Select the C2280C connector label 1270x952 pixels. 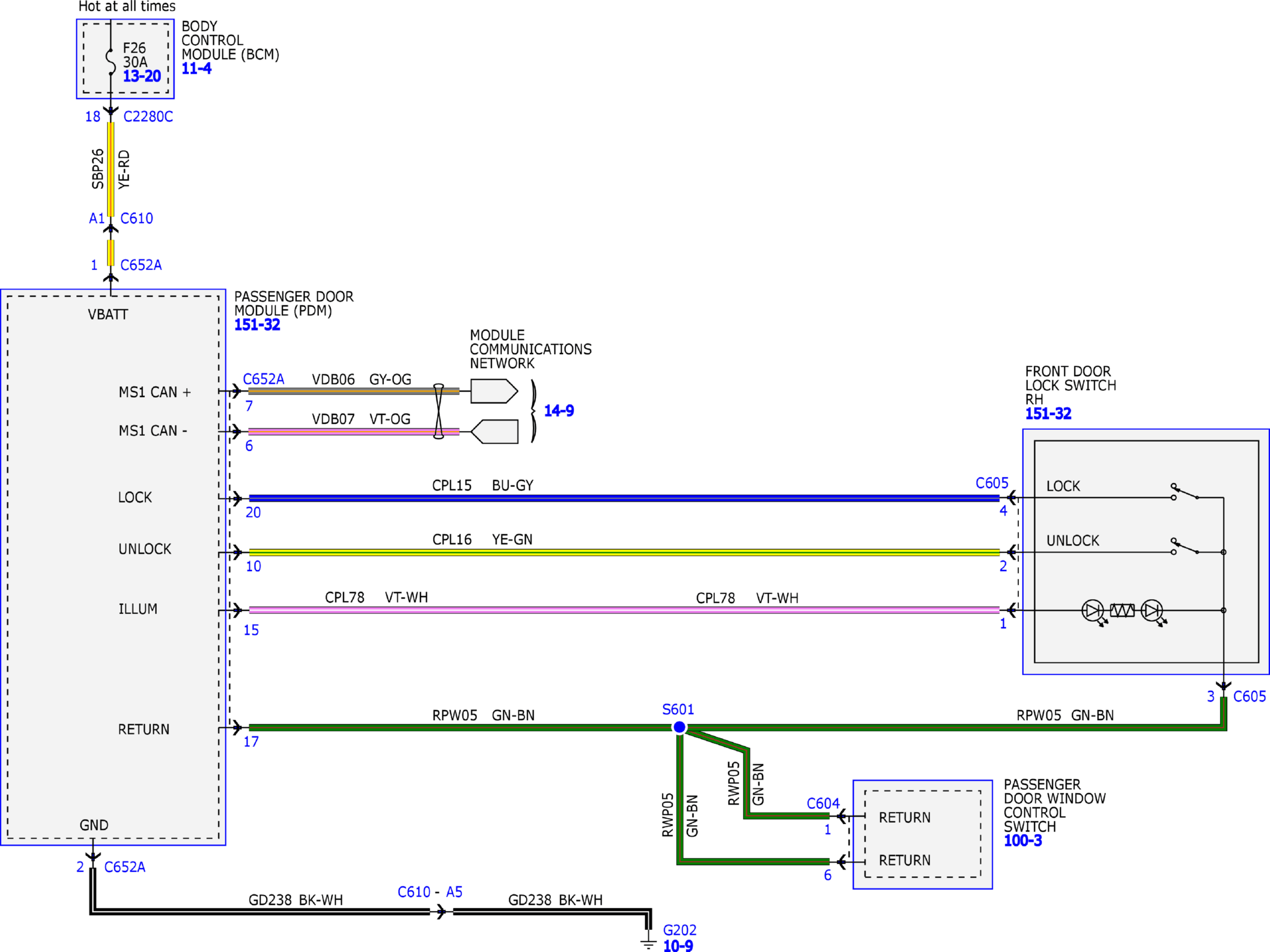(148, 117)
